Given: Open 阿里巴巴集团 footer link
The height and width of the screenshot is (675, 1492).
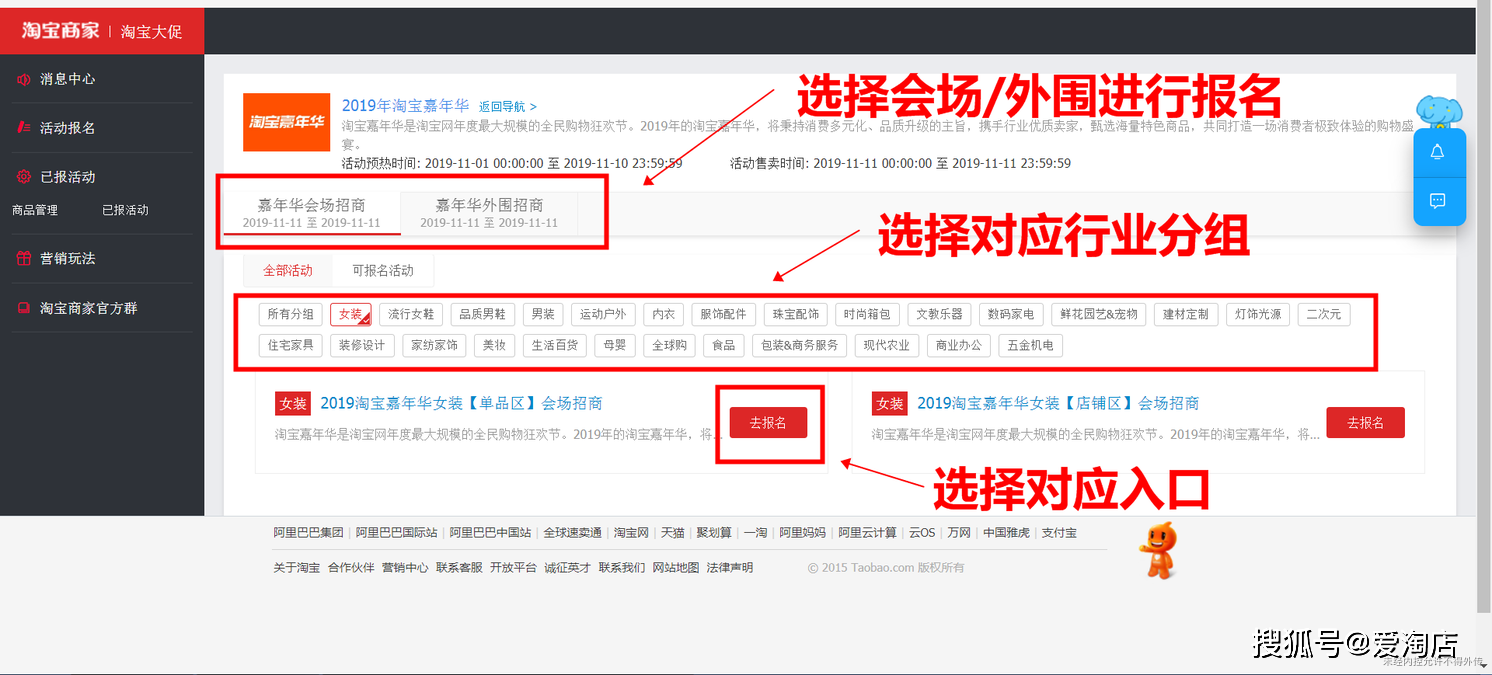Looking at the screenshot, I should pos(308,533).
